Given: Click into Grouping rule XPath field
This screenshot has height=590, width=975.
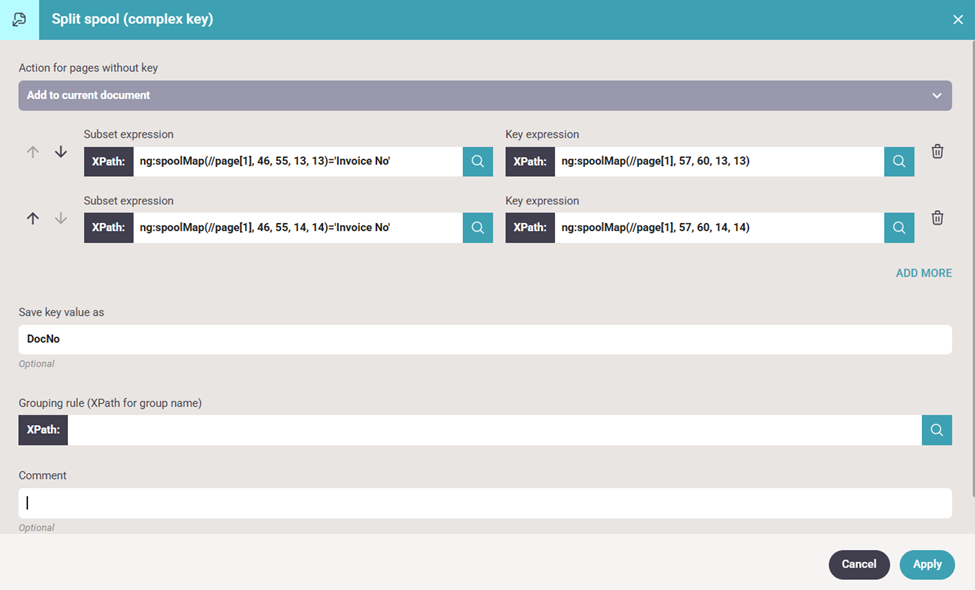Looking at the screenshot, I should tap(494, 430).
